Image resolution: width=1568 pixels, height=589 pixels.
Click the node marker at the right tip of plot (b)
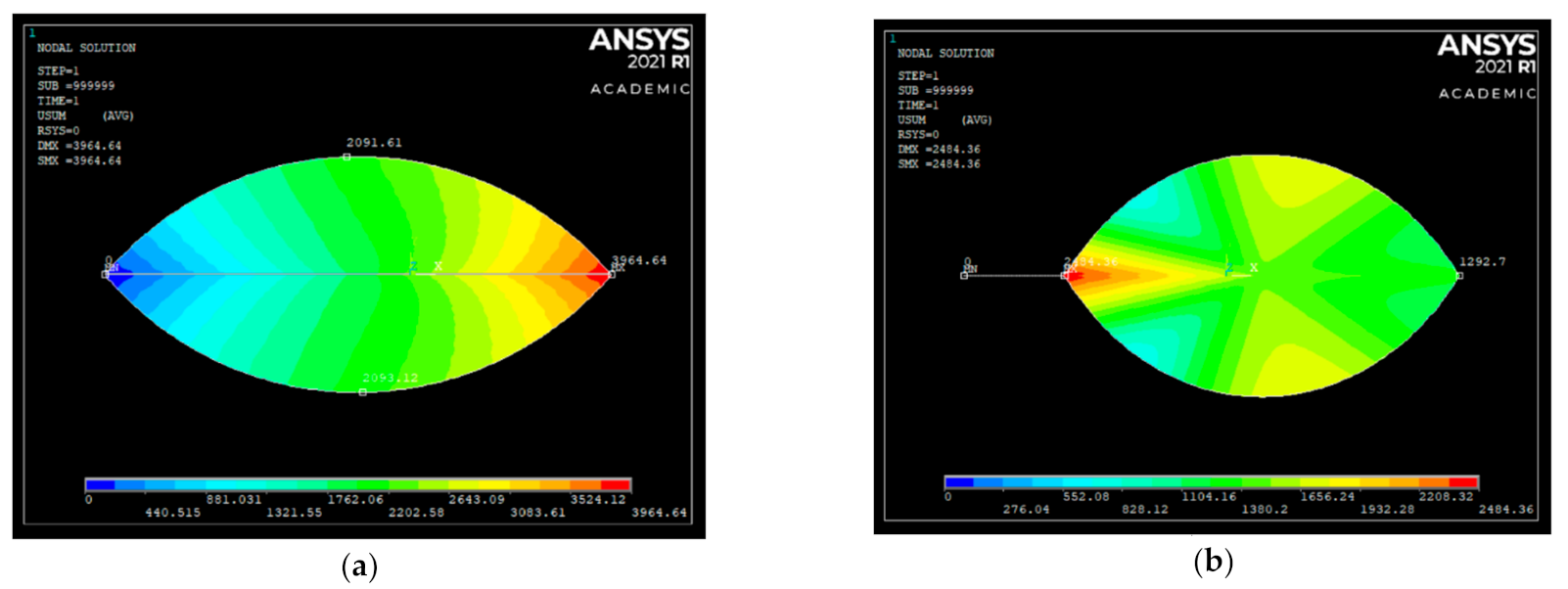pos(1459,275)
